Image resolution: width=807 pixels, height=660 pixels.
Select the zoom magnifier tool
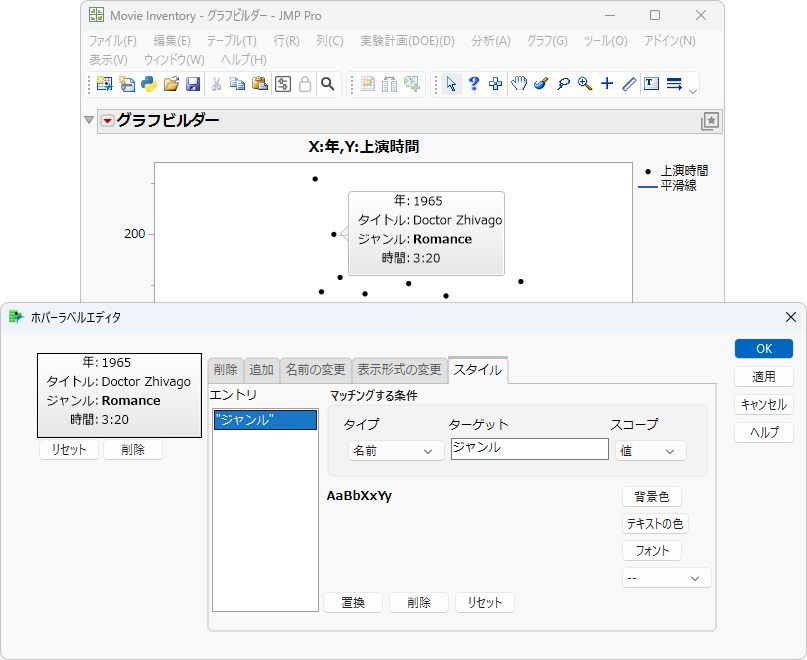click(585, 83)
